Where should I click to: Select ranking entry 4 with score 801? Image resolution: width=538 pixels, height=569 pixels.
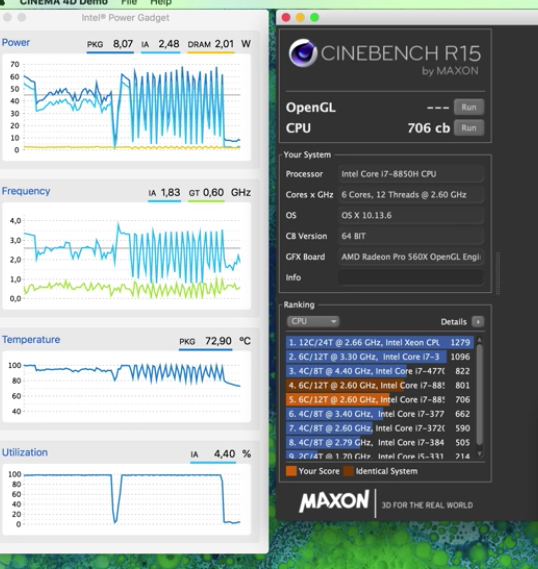click(x=379, y=385)
